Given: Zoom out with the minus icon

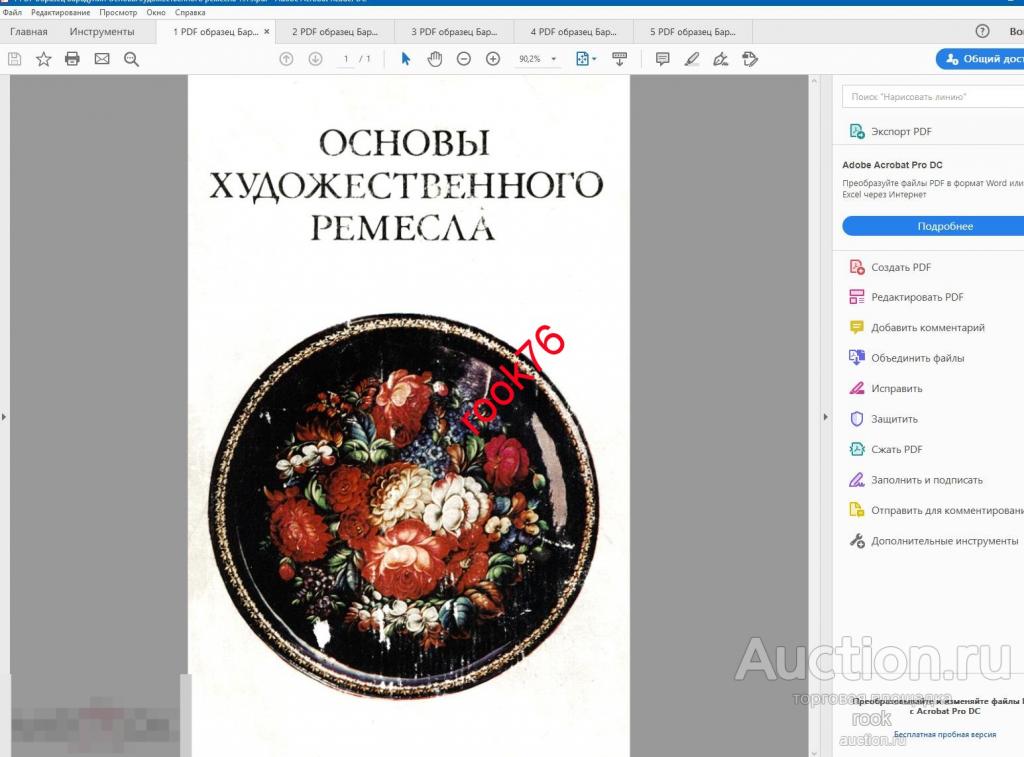Looking at the screenshot, I should [463, 59].
